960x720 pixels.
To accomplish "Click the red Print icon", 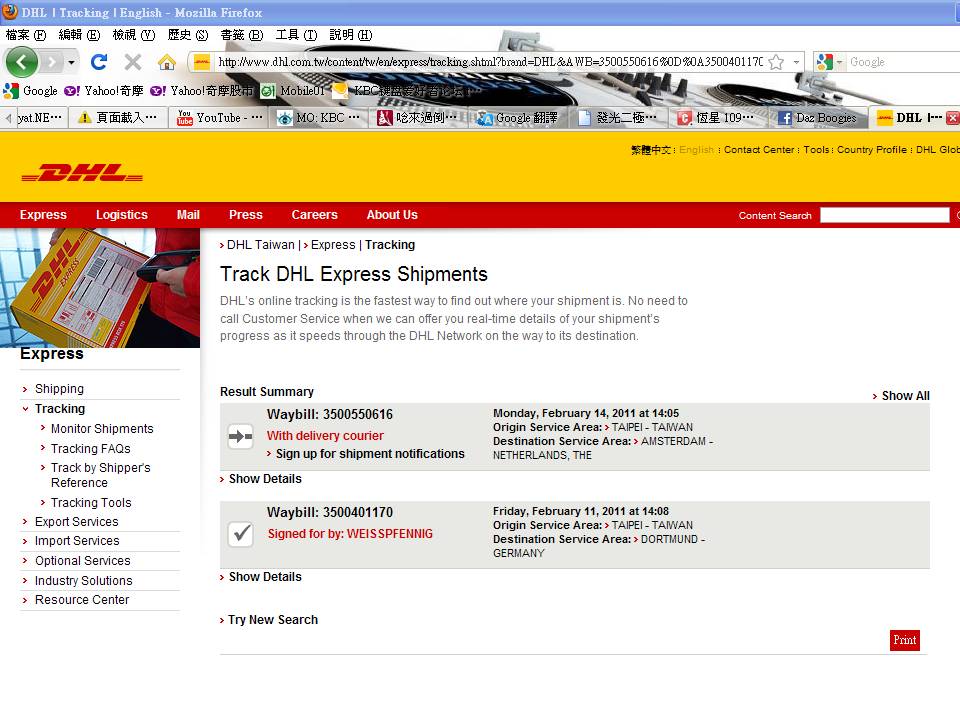I will [904, 640].
